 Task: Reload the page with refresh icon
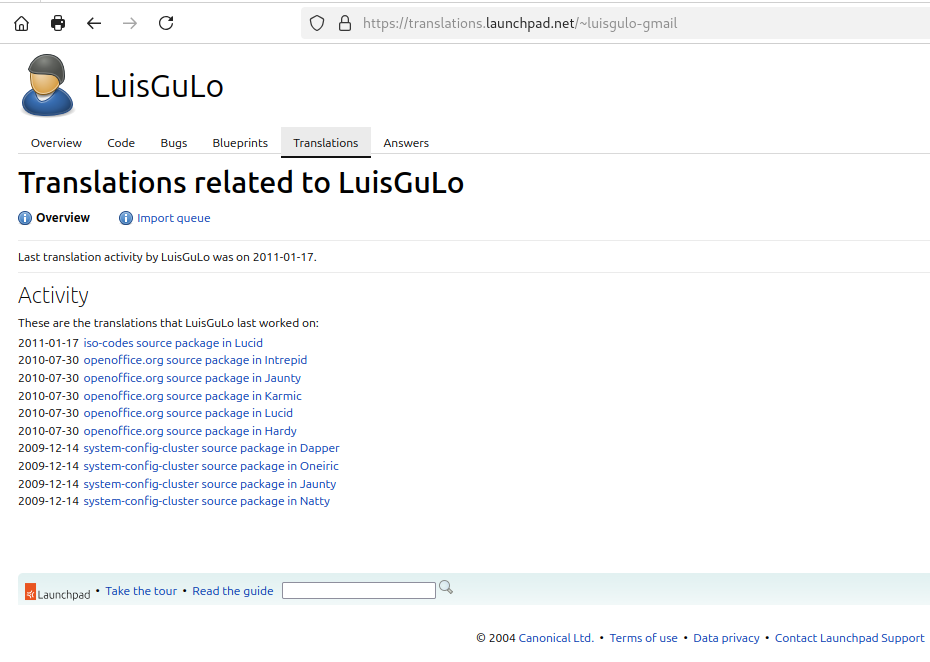click(166, 23)
